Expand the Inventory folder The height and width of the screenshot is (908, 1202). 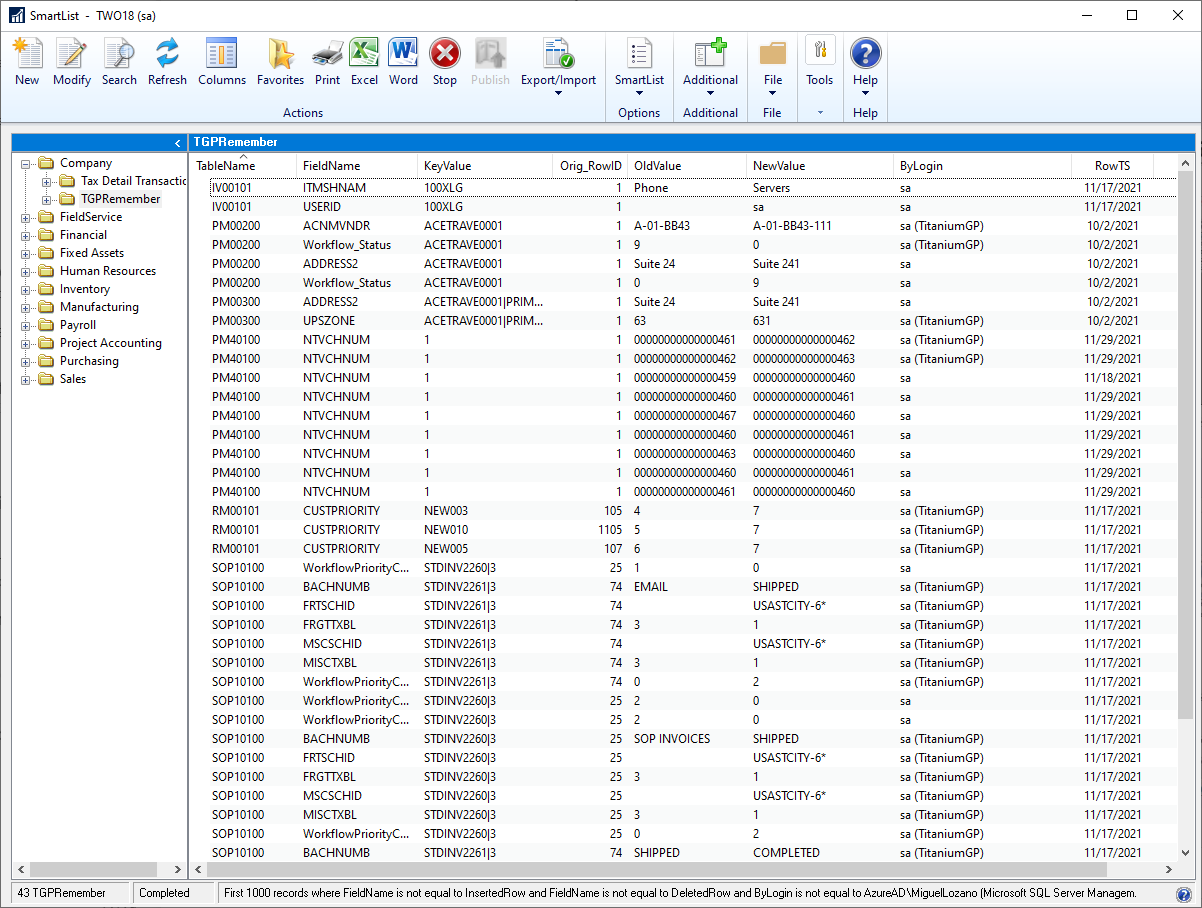tap(27, 289)
